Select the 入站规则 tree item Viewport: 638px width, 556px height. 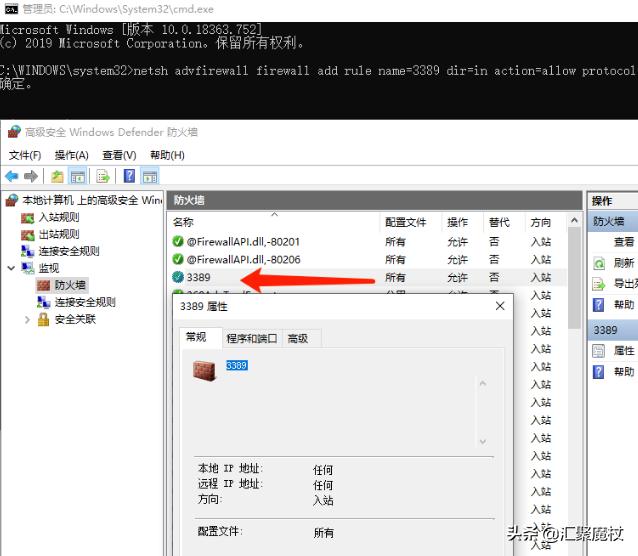pyautogui.click(x=59, y=217)
